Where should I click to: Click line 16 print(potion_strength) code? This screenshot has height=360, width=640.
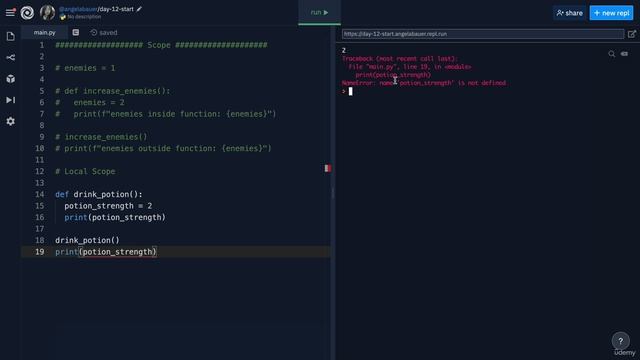point(115,217)
